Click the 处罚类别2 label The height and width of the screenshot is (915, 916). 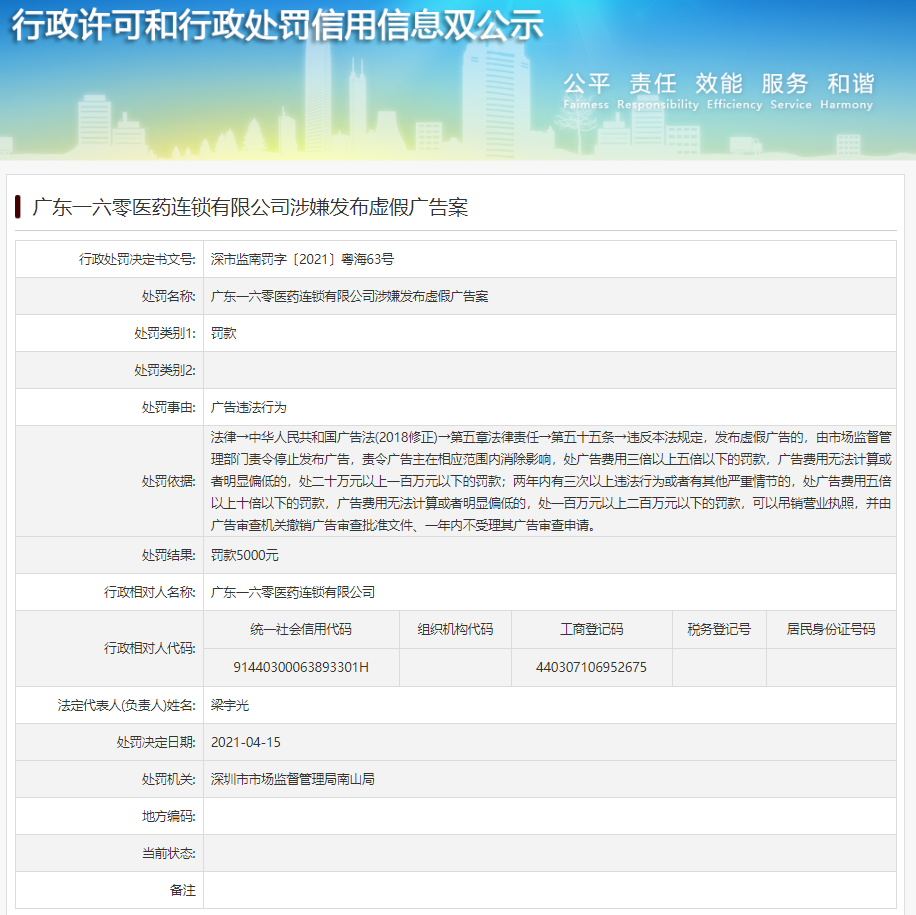[165, 370]
